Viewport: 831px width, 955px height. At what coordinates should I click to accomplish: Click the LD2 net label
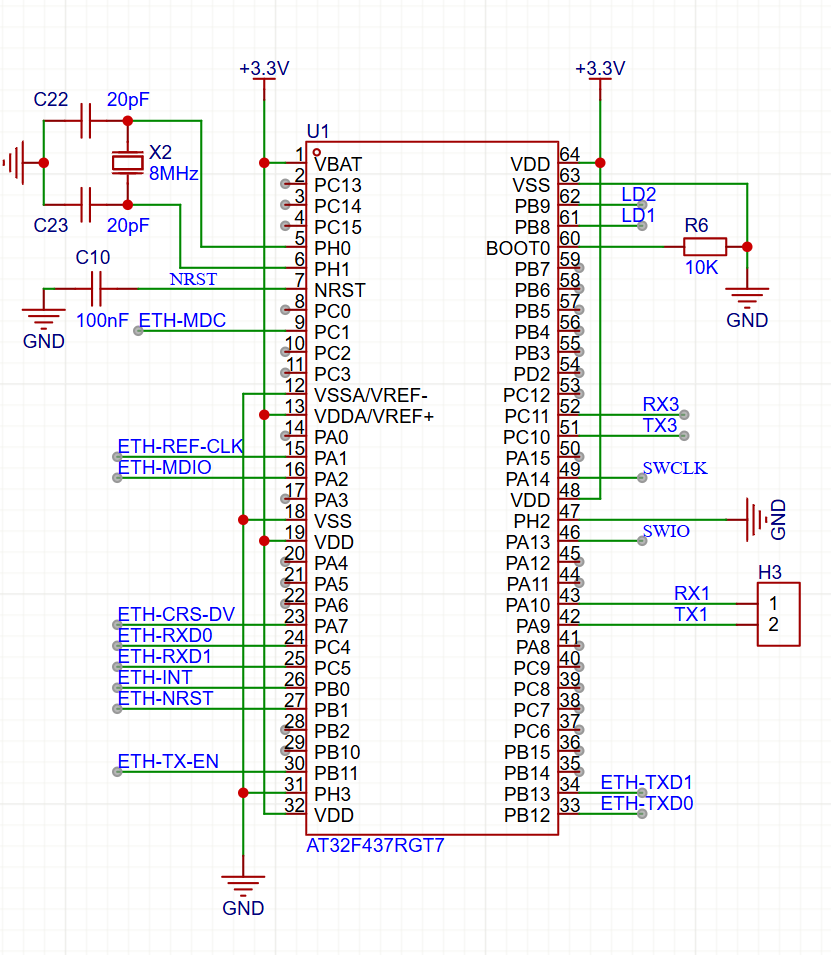coord(638,194)
